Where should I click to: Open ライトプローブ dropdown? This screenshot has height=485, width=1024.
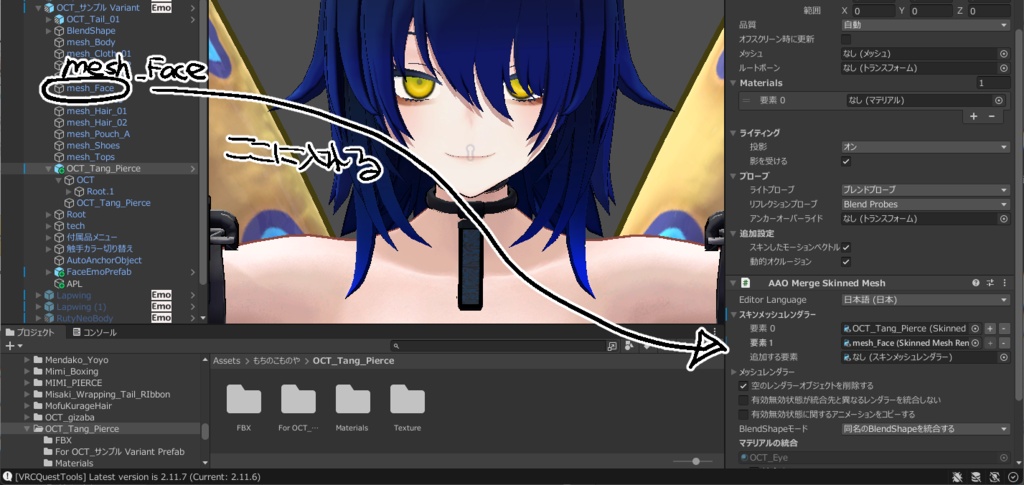click(x=925, y=190)
